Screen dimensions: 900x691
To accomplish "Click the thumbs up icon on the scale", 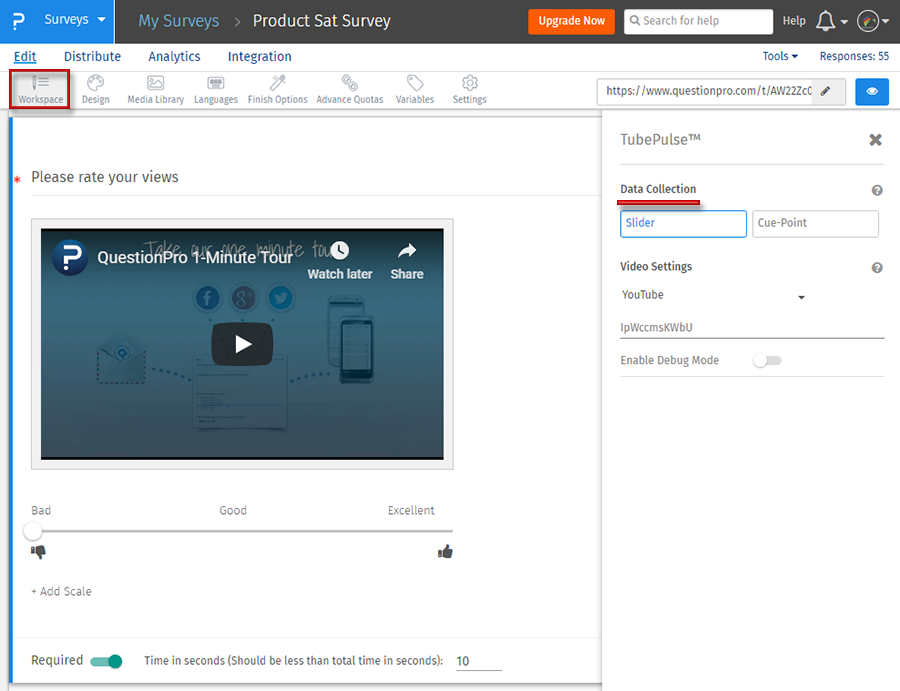I will pyautogui.click(x=445, y=551).
